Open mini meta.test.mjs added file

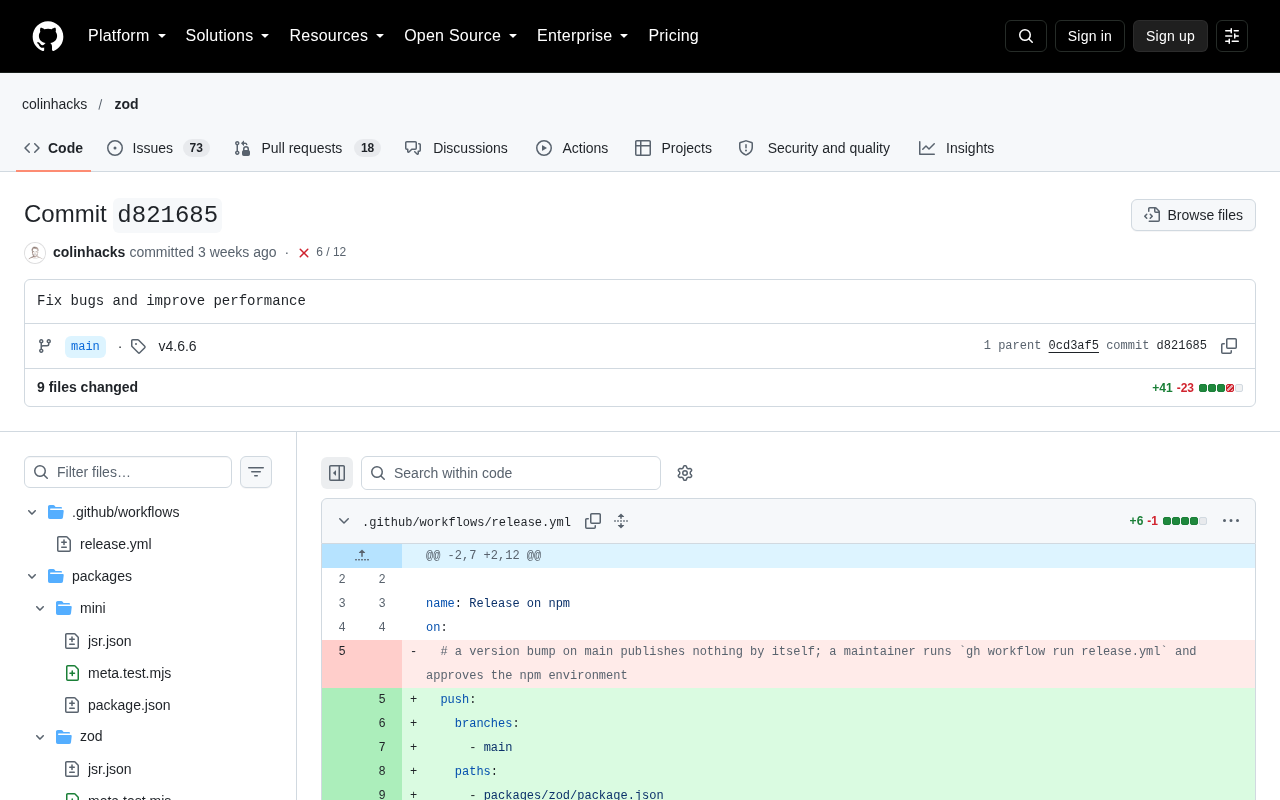[129, 673]
